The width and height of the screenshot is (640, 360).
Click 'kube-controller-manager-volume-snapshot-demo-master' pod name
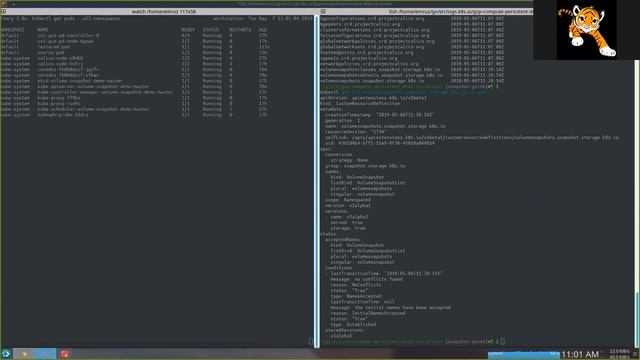pos(105,92)
